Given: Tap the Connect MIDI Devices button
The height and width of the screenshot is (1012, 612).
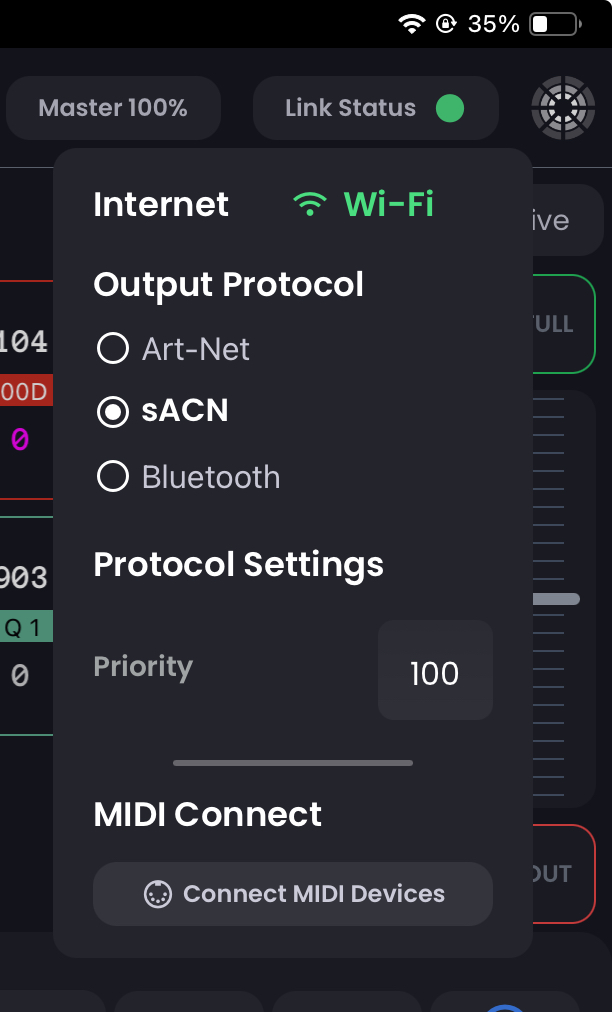Looking at the screenshot, I should [x=292, y=894].
